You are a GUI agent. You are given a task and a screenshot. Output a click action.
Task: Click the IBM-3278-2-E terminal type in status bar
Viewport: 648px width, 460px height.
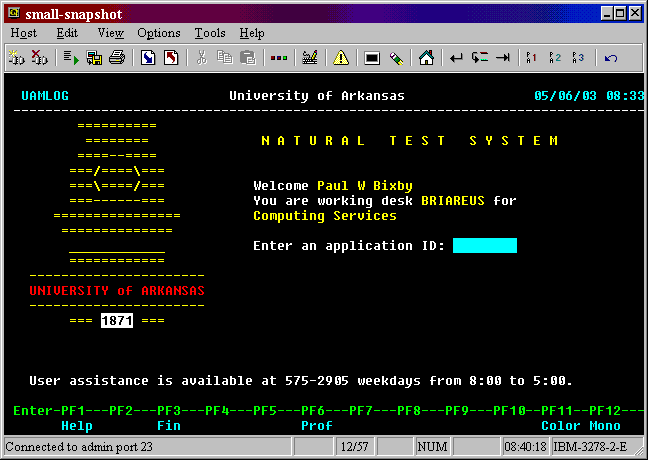590,447
